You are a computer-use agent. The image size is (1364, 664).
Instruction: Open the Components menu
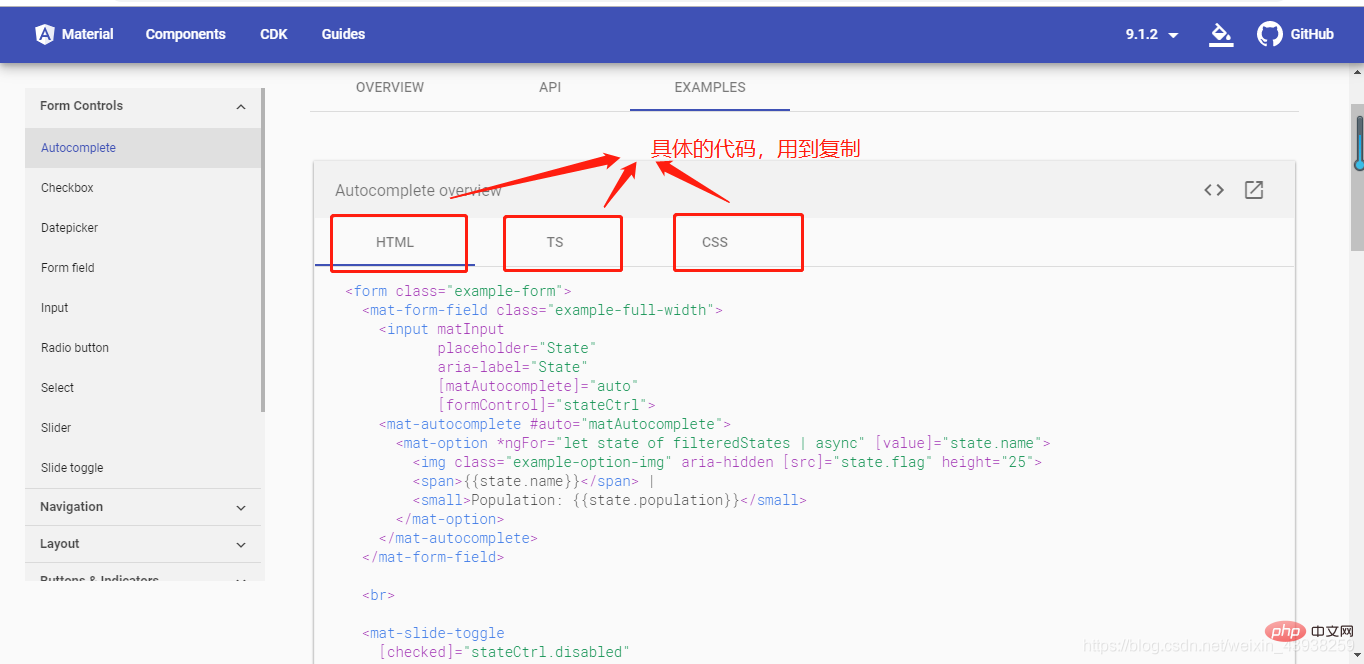coord(186,34)
